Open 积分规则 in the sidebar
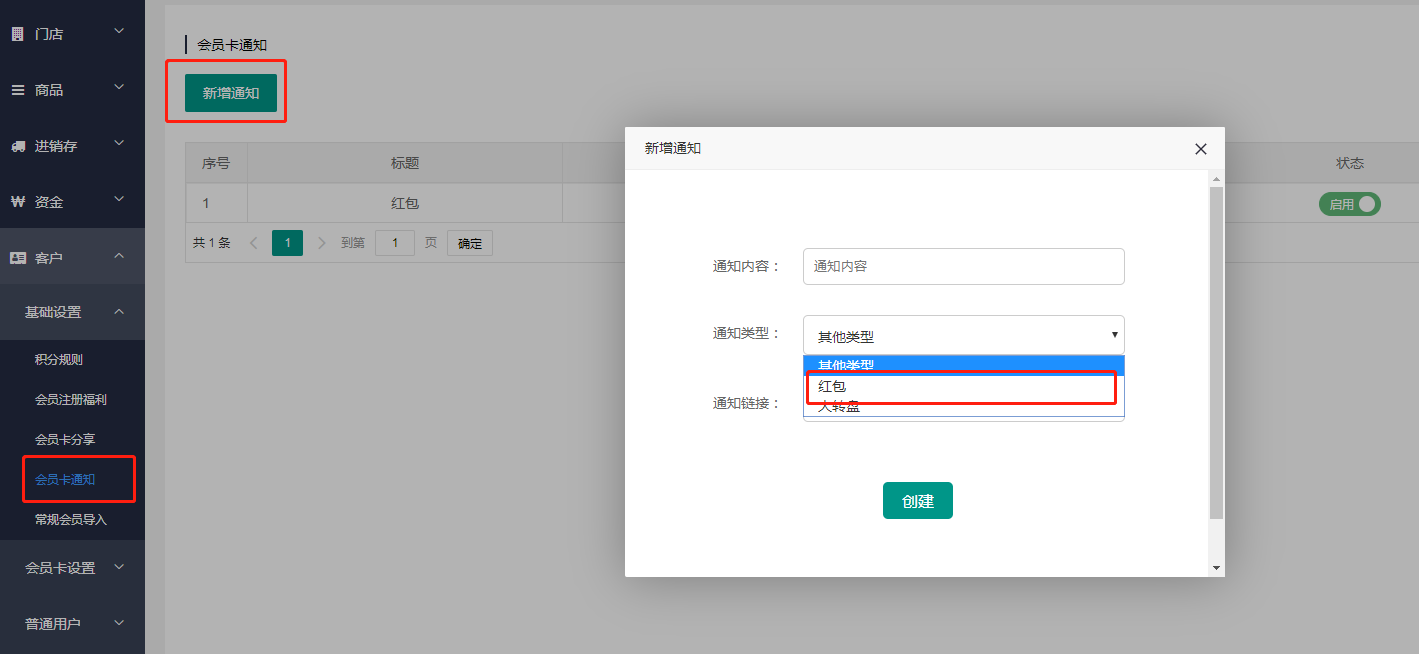Image resolution: width=1419 pixels, height=654 pixels. [59, 360]
